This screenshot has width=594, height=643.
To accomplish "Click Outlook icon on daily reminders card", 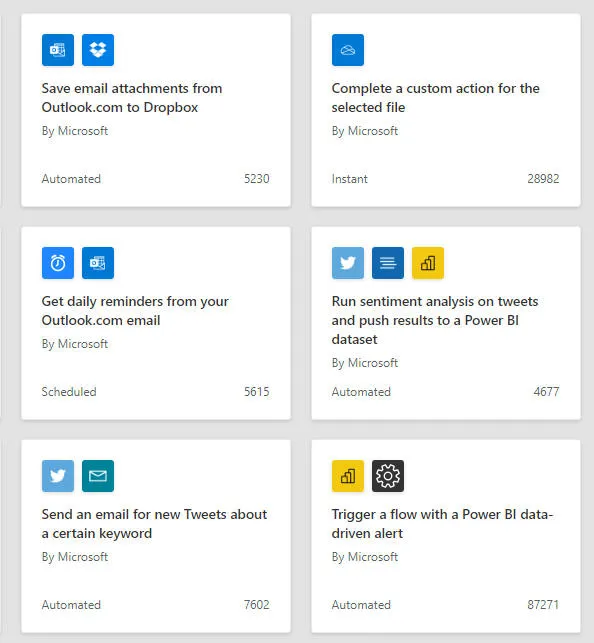I will [x=98, y=263].
